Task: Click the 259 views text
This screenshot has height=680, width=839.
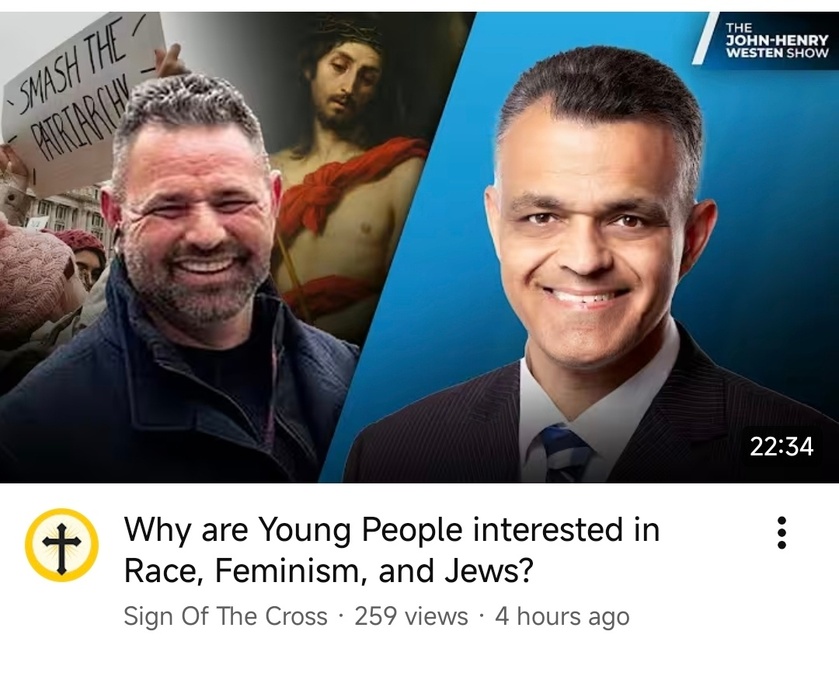Action: pos(411,616)
